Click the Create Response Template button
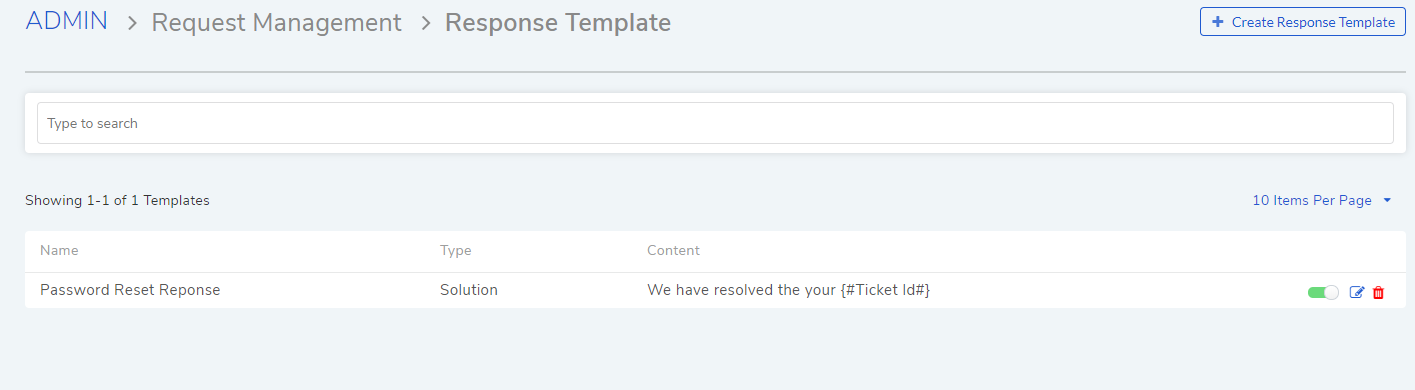Viewport: 1415px width, 390px height. pyautogui.click(x=1303, y=22)
